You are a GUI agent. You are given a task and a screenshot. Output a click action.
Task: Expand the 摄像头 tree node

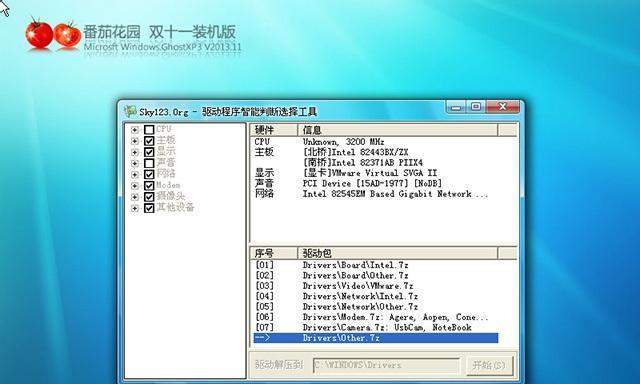[134, 197]
